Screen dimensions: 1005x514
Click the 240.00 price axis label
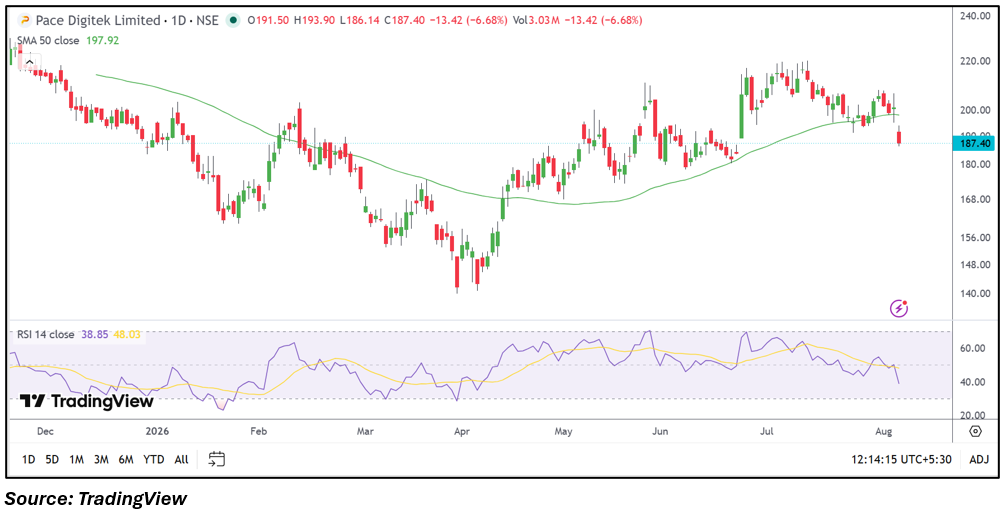(976, 17)
